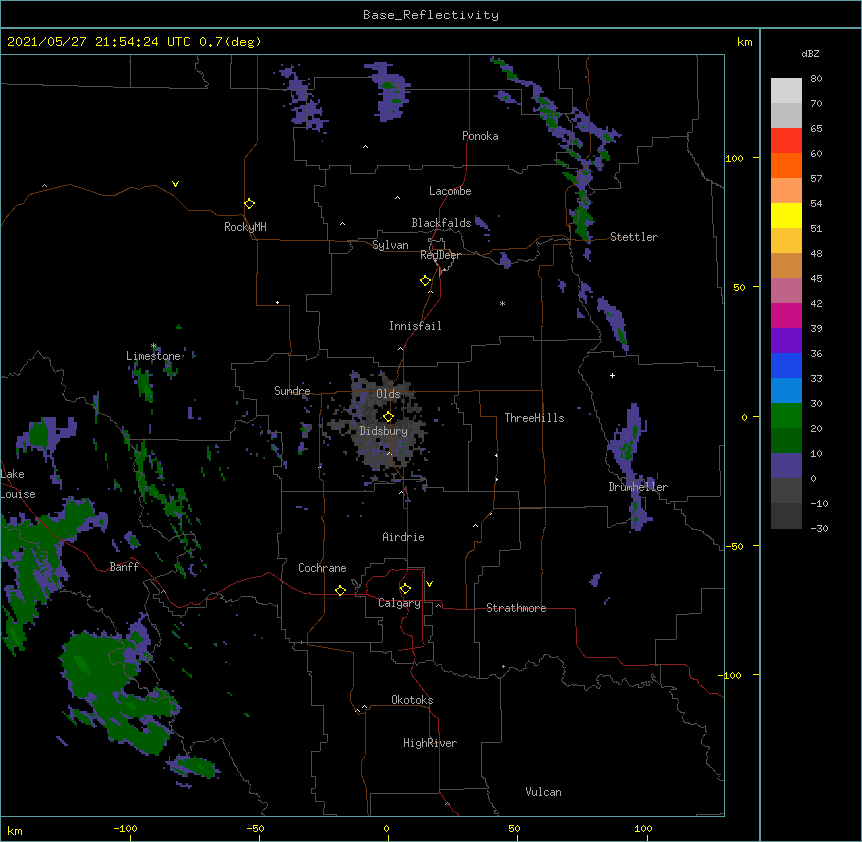Pick the blue 36-33 dBZ legend swatch

point(786,365)
